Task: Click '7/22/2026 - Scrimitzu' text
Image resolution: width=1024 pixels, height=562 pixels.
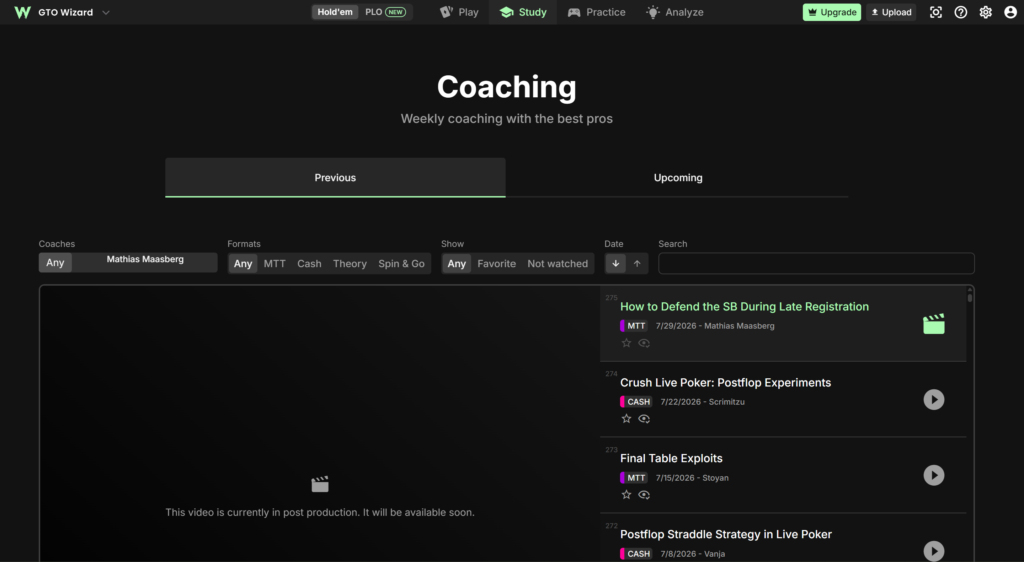Action: point(702,401)
